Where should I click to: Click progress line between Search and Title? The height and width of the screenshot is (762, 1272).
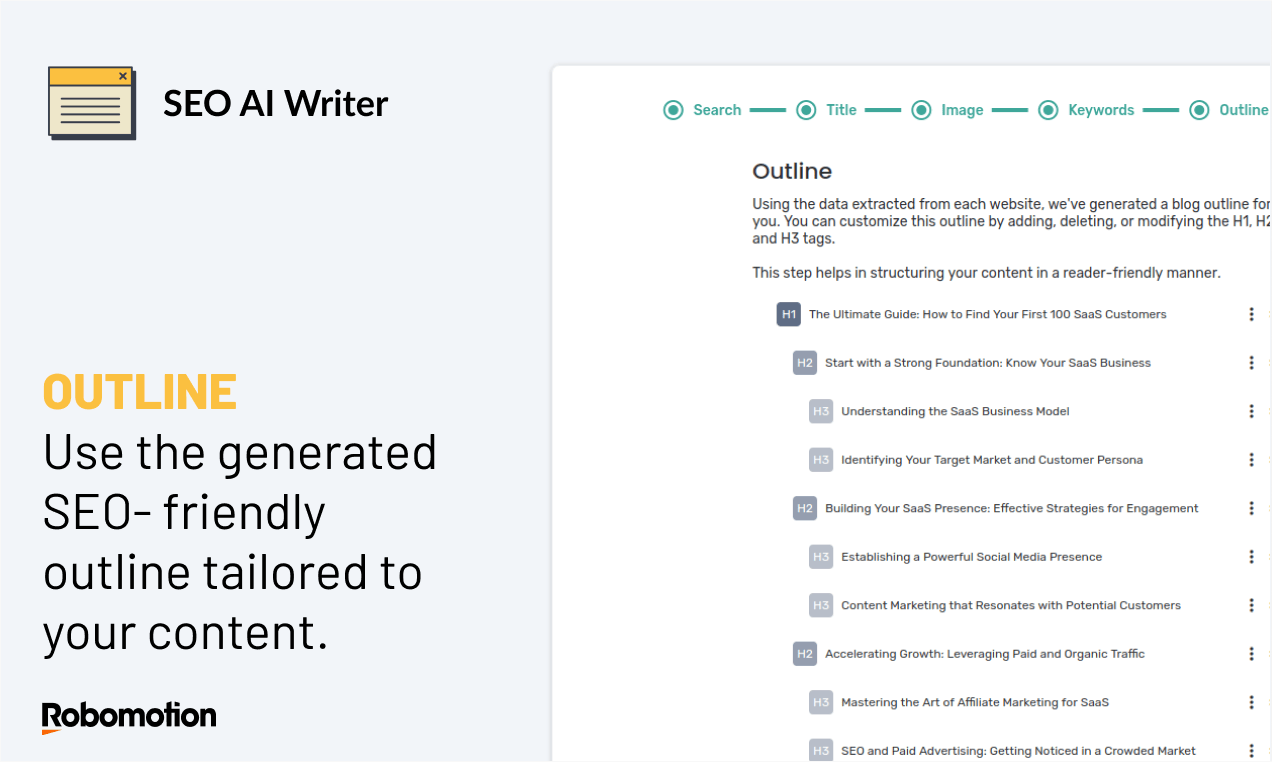click(x=768, y=110)
